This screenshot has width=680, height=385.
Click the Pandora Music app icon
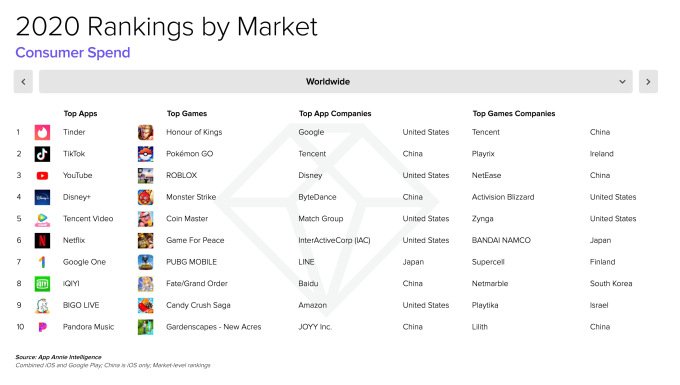[x=42, y=327]
